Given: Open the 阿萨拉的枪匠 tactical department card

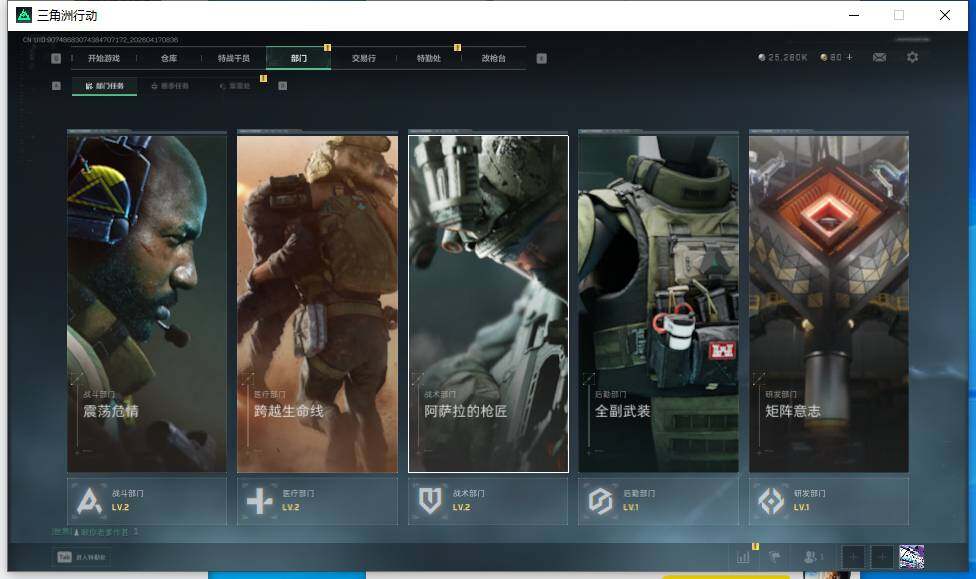Looking at the screenshot, I should [x=488, y=304].
